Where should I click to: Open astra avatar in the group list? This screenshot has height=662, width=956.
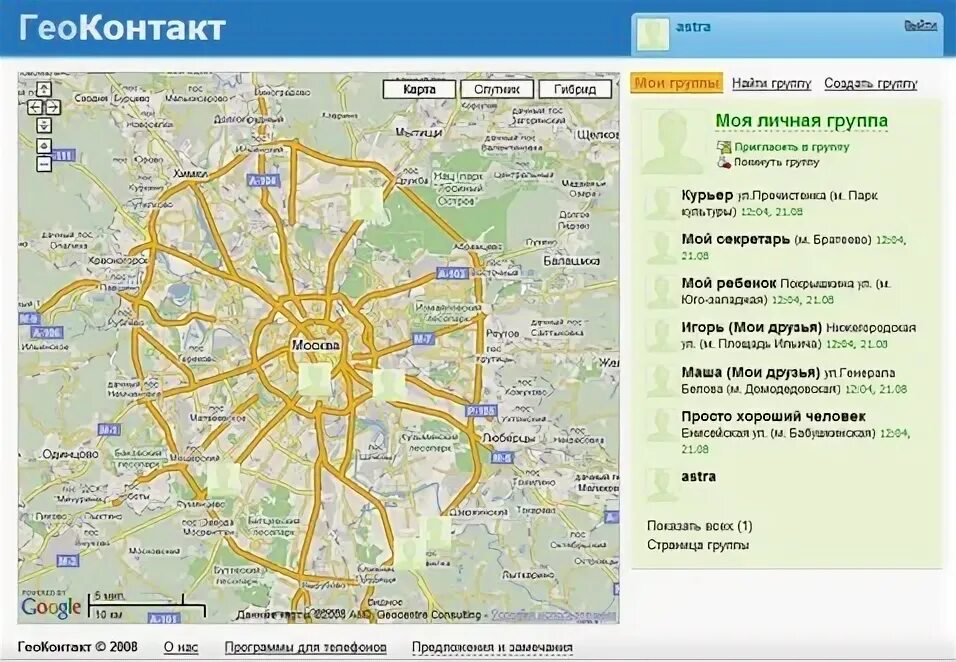click(662, 485)
